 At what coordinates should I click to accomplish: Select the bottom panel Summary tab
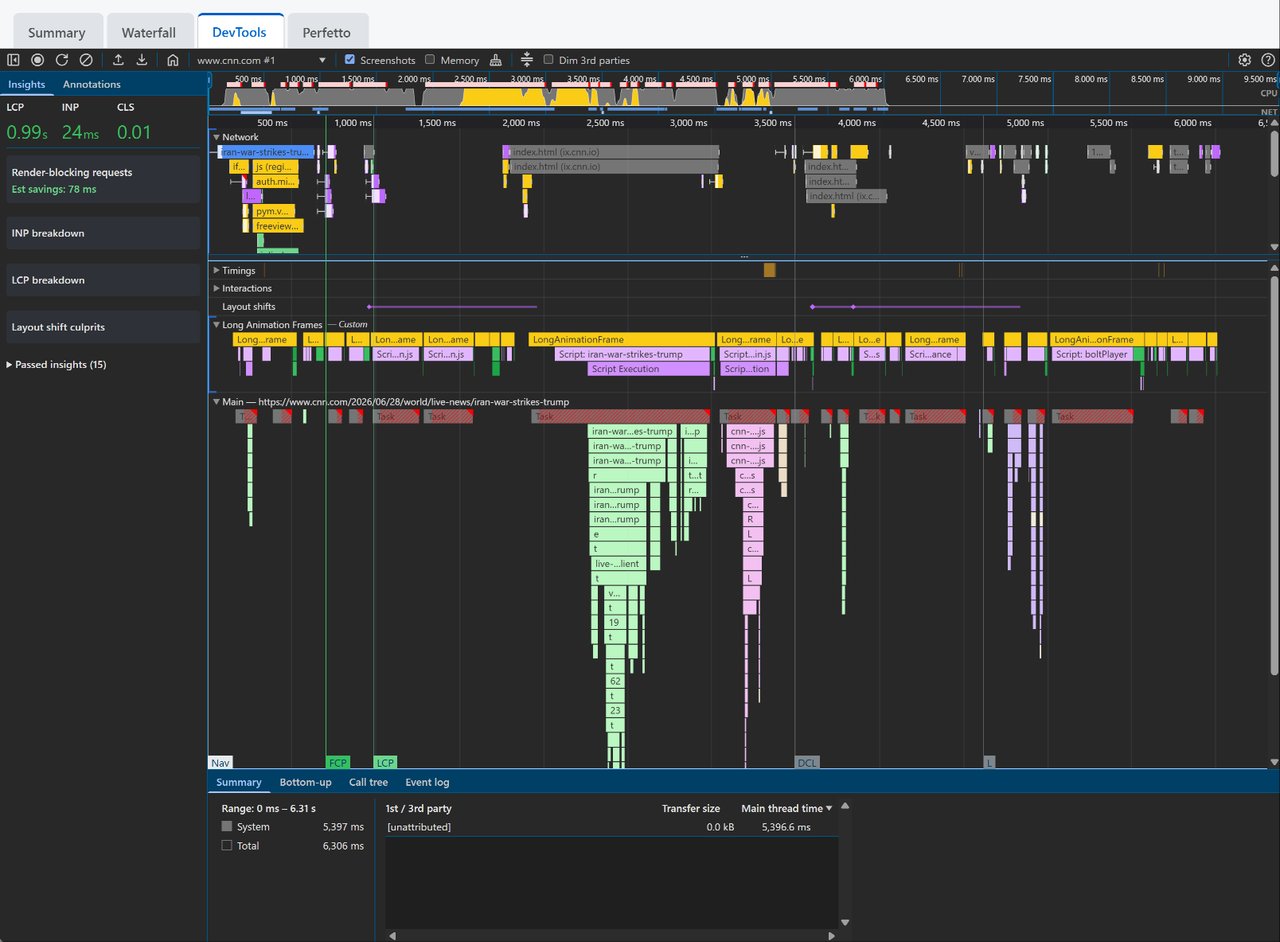[x=239, y=782]
